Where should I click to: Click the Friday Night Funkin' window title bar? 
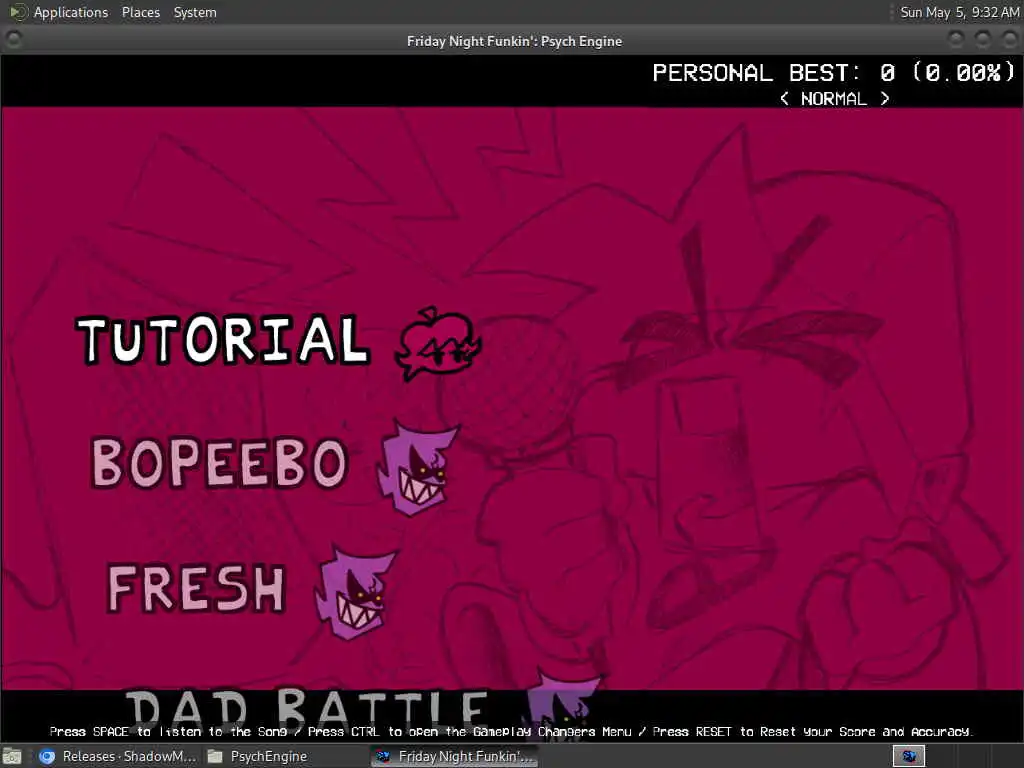(x=514, y=40)
